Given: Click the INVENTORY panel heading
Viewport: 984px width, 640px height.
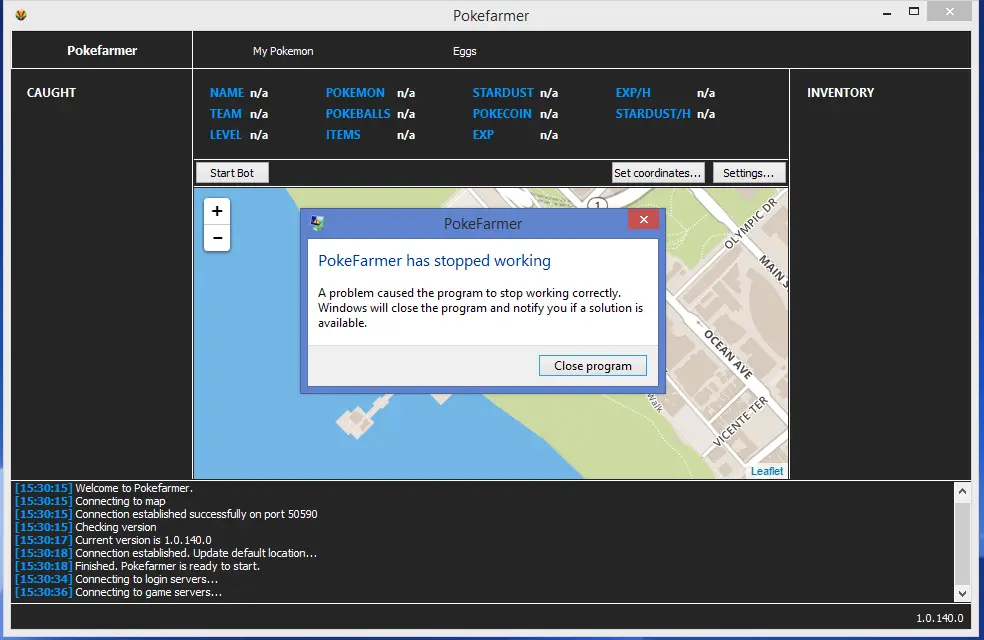Looking at the screenshot, I should point(840,93).
